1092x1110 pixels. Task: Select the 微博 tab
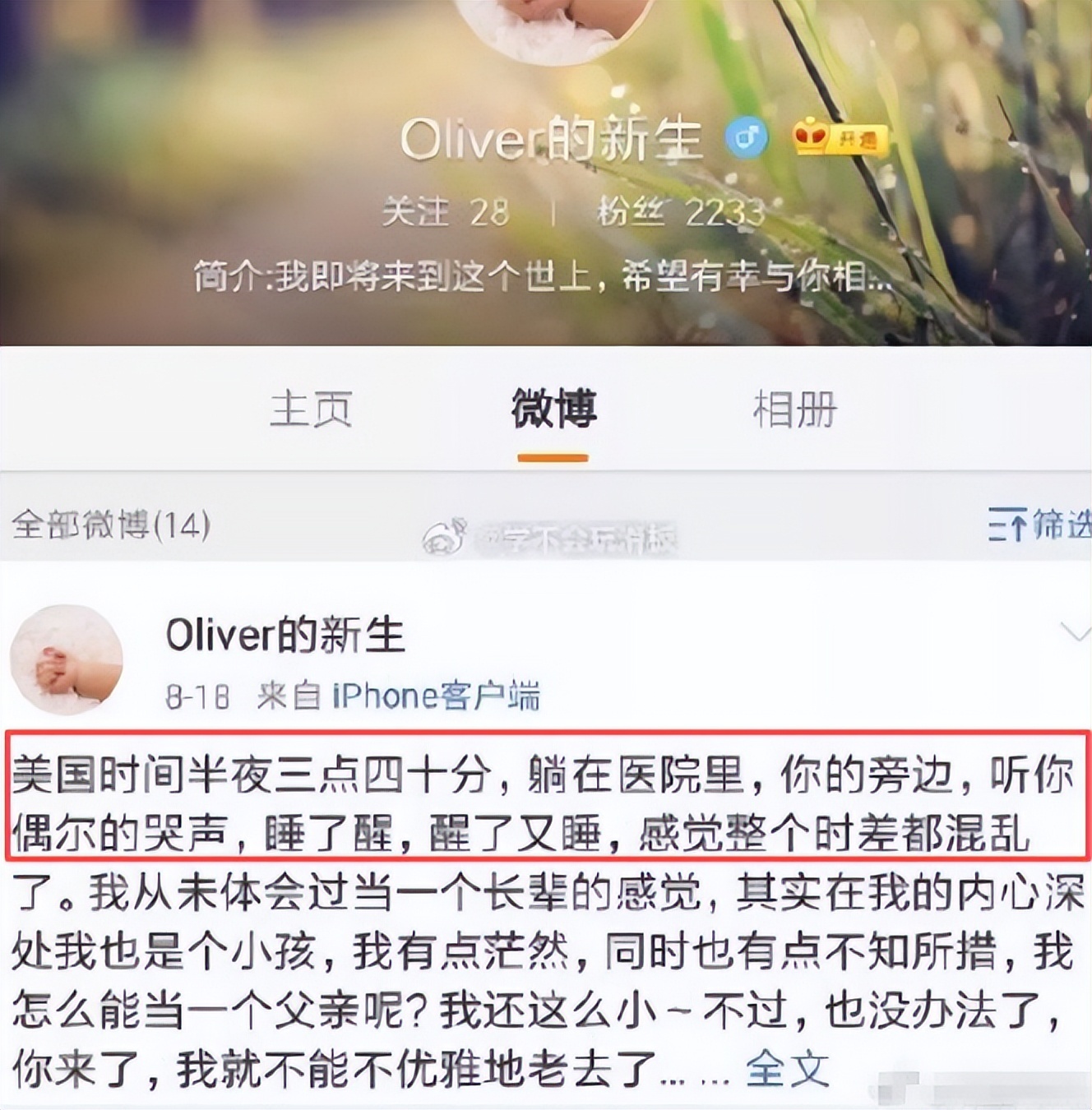point(553,409)
